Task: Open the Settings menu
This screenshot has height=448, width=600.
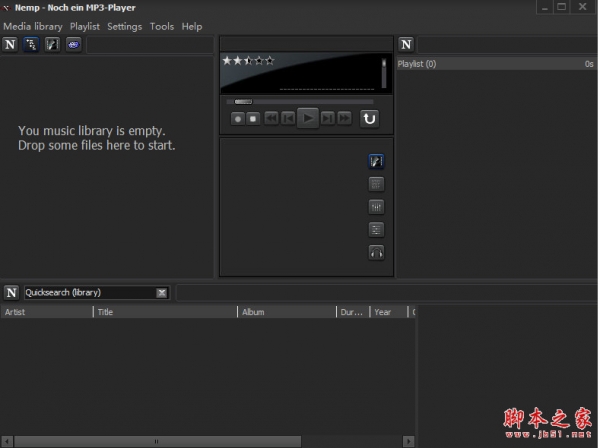Action: pyautogui.click(x=124, y=26)
